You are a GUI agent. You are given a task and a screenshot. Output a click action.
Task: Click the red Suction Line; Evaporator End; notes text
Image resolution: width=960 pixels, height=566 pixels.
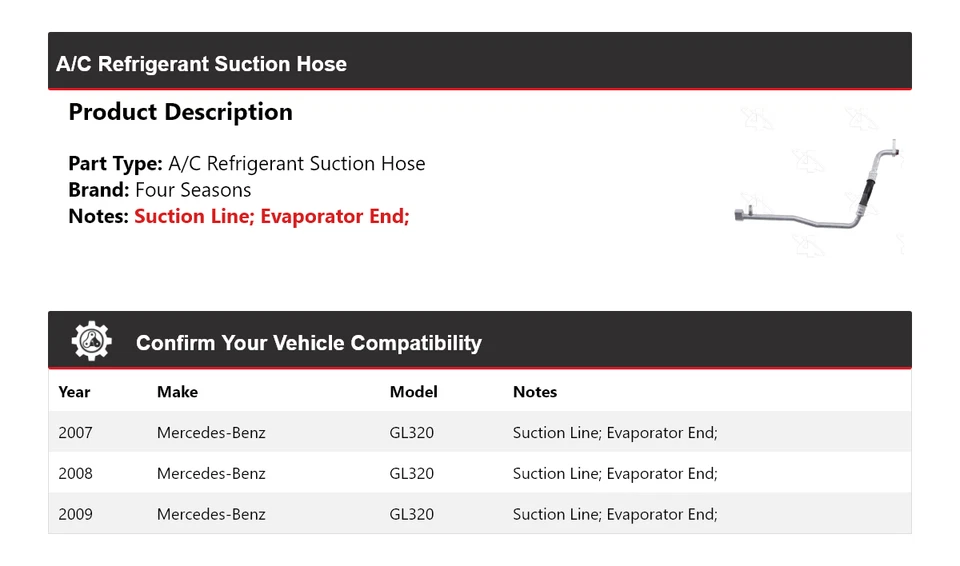[x=272, y=216]
